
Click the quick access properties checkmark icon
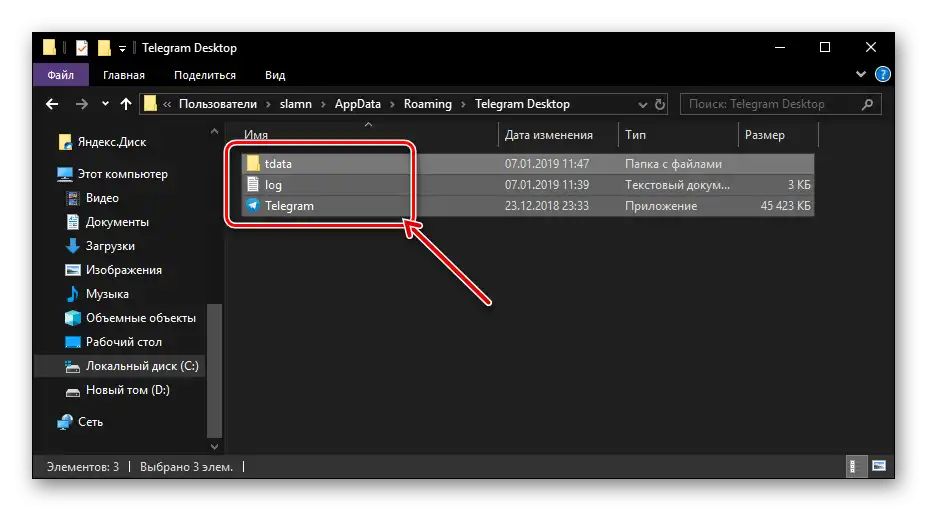click(82, 48)
